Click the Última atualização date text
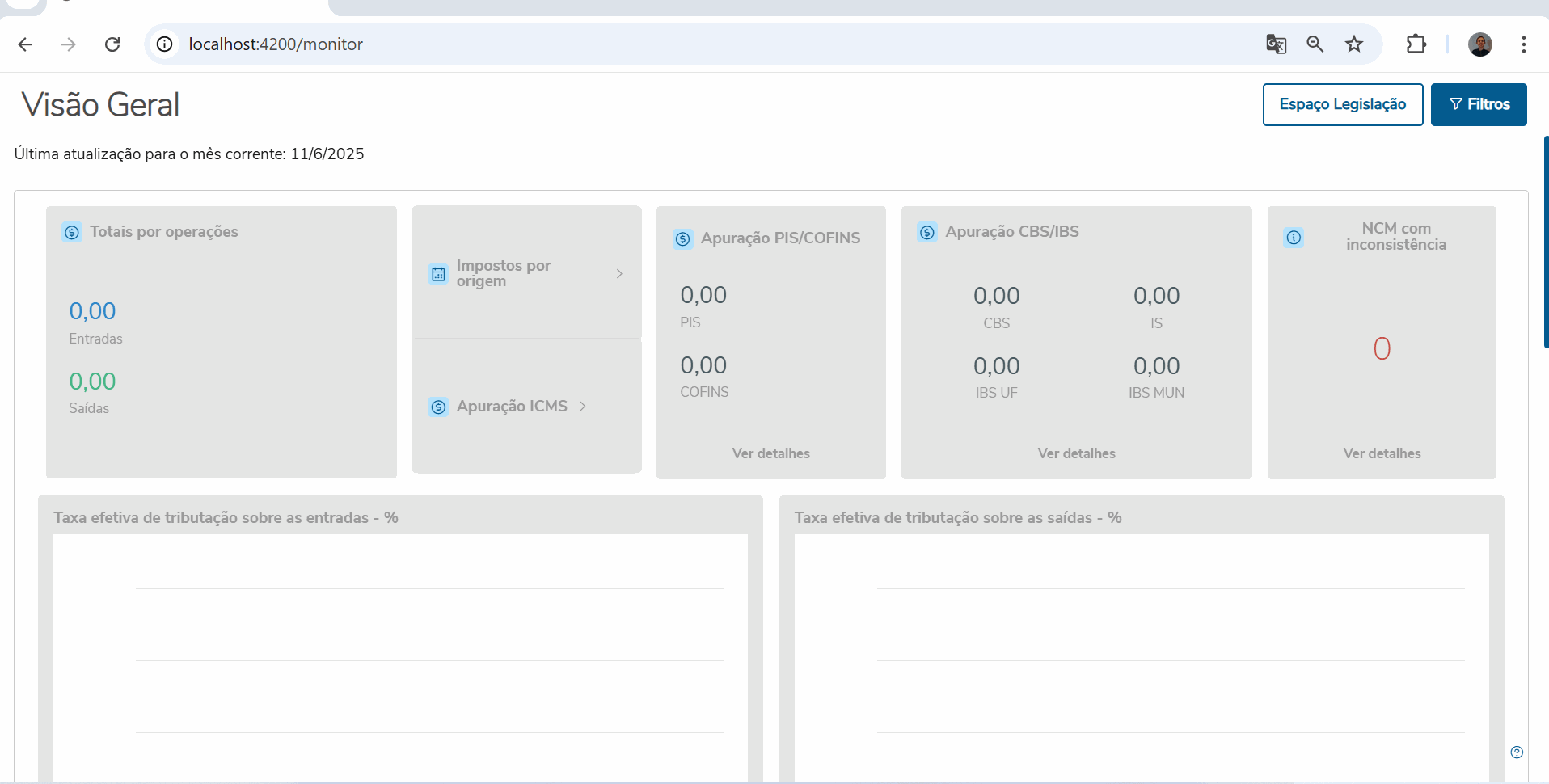 point(189,154)
